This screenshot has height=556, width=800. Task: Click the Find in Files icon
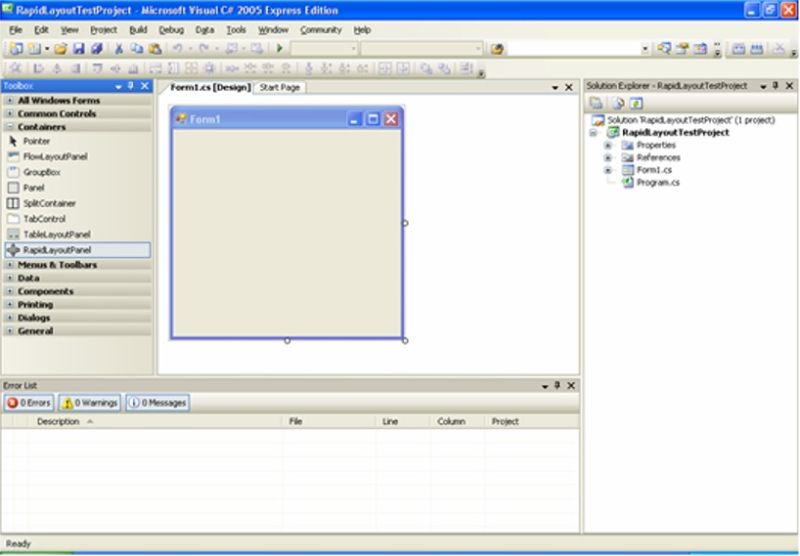click(497, 48)
